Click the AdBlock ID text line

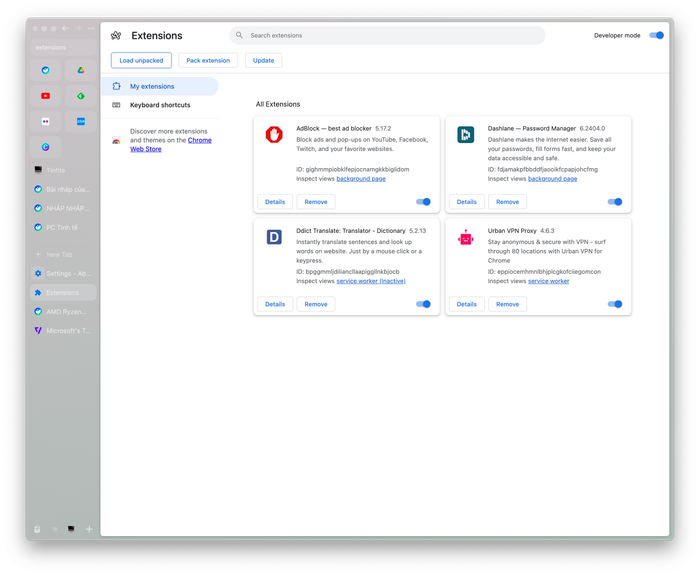tap(353, 169)
